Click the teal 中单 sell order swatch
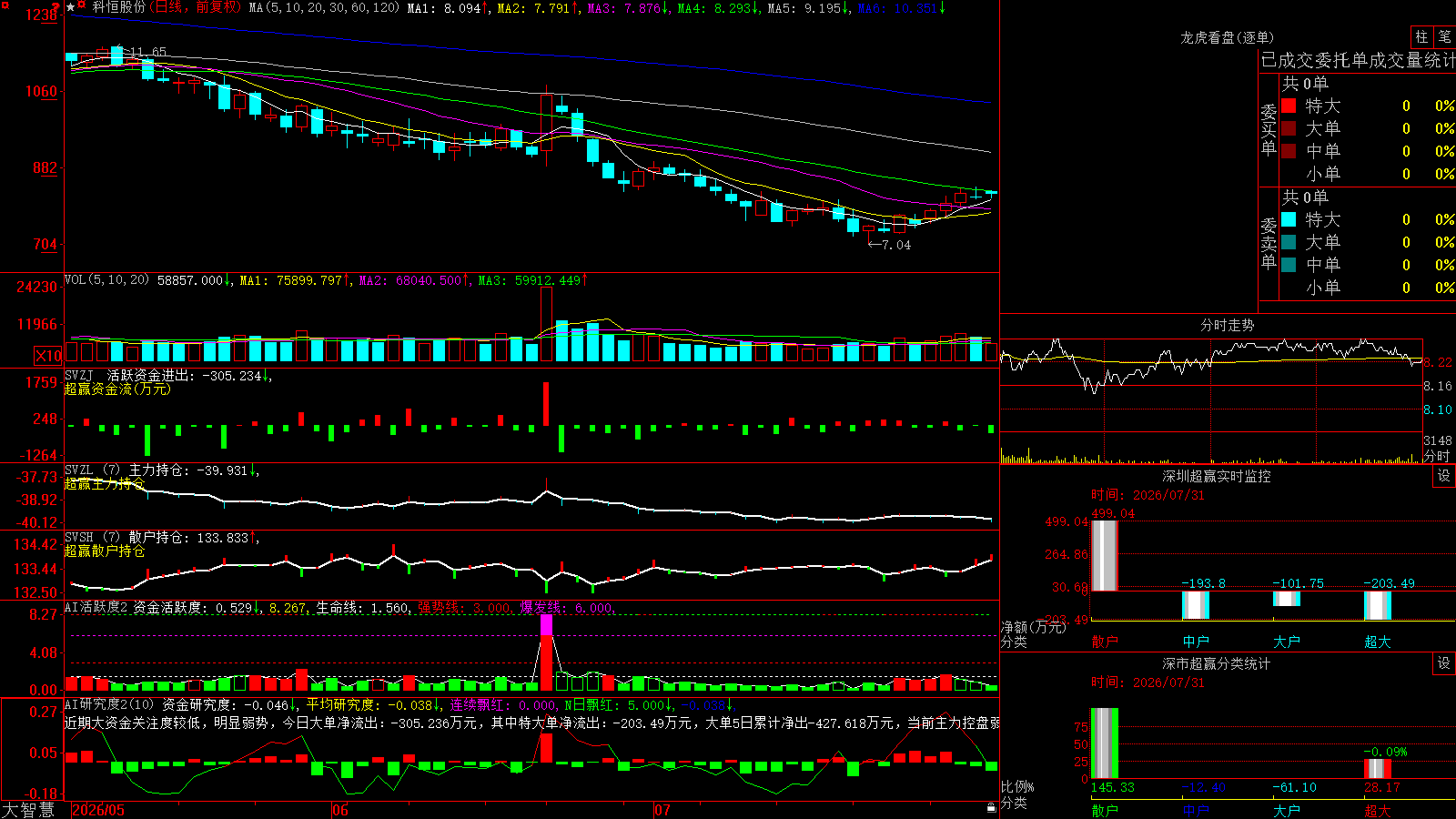 pos(1289,264)
